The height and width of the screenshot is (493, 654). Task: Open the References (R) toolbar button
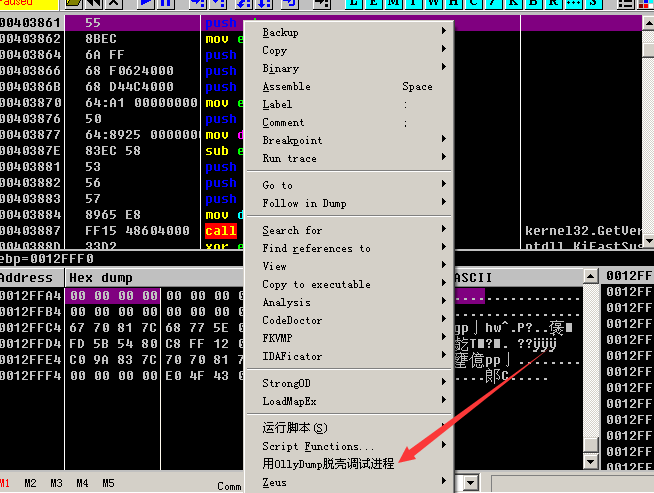click(553, 3)
